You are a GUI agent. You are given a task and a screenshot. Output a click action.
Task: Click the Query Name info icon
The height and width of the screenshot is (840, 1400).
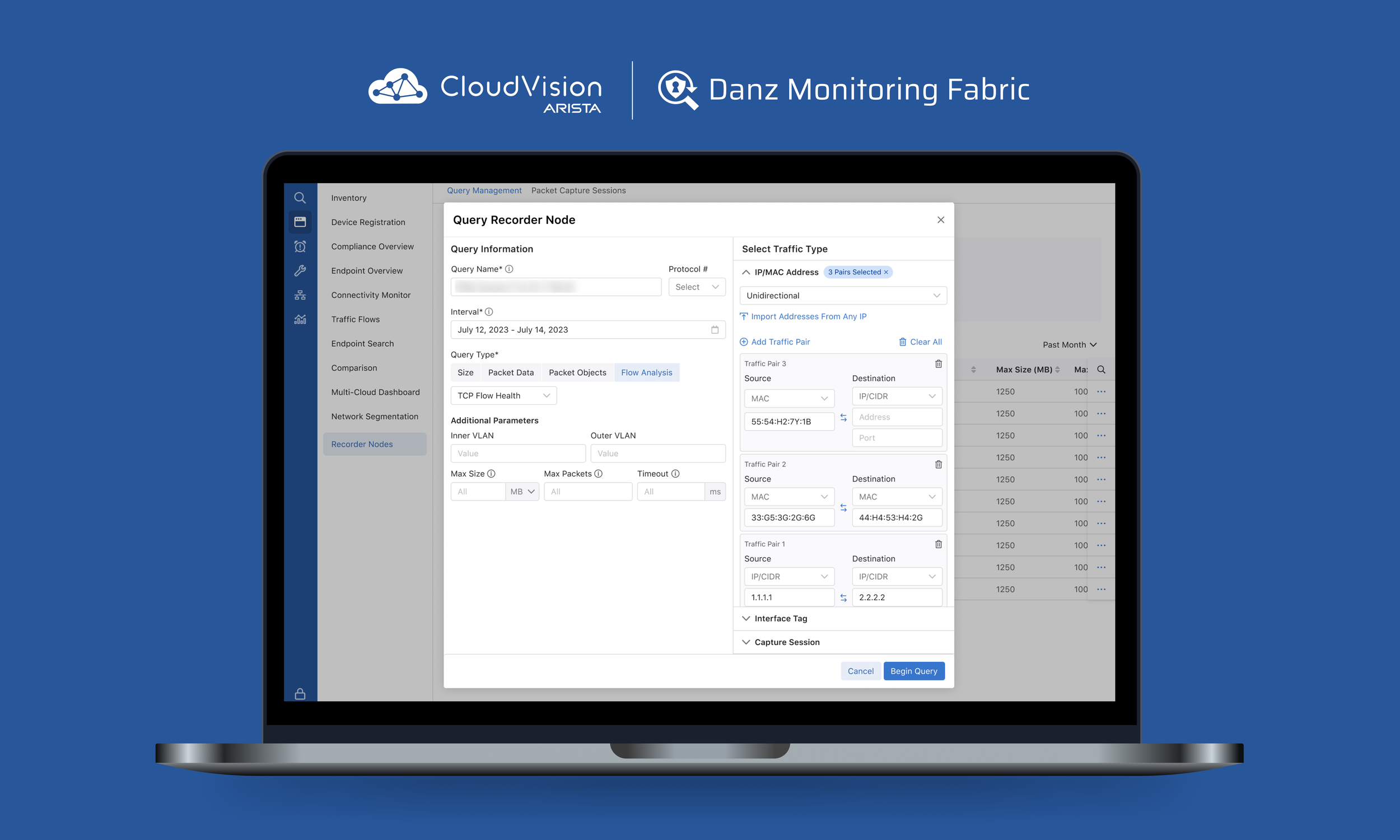[508, 269]
